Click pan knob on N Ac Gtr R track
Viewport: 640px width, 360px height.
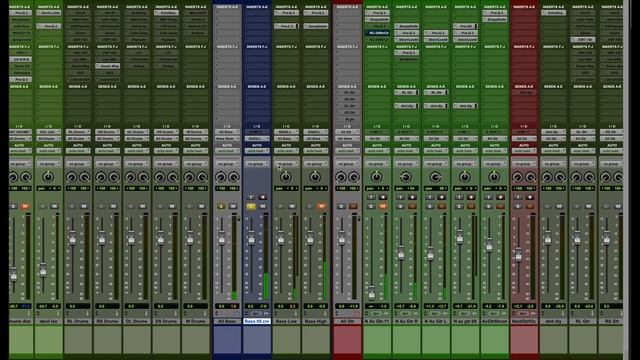tap(406, 177)
